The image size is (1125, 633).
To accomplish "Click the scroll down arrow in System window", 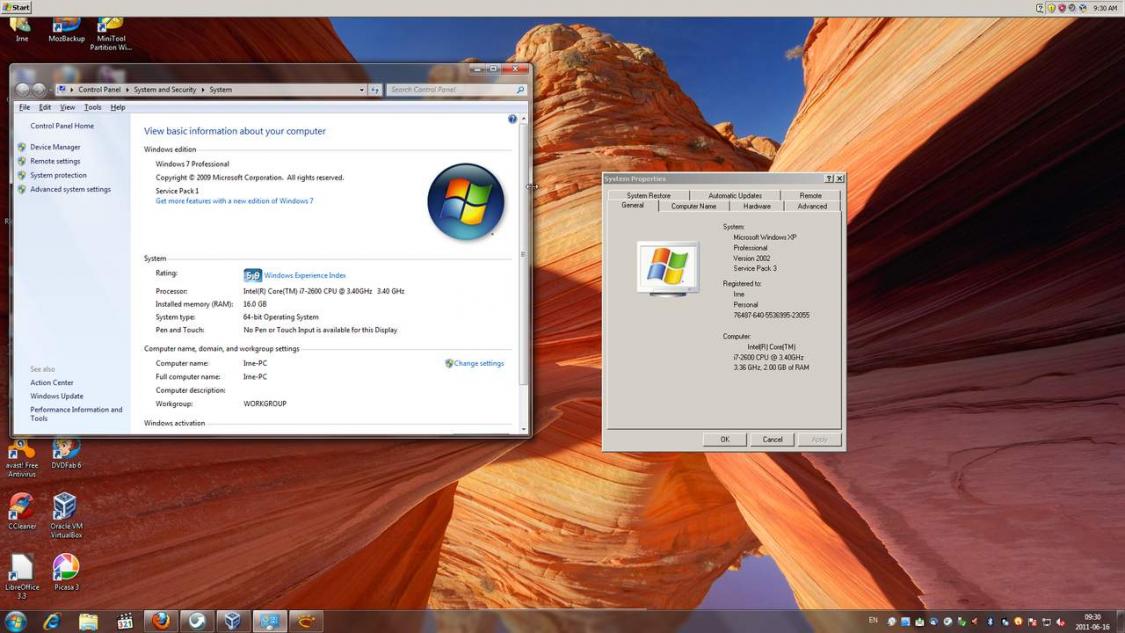I will [524, 429].
